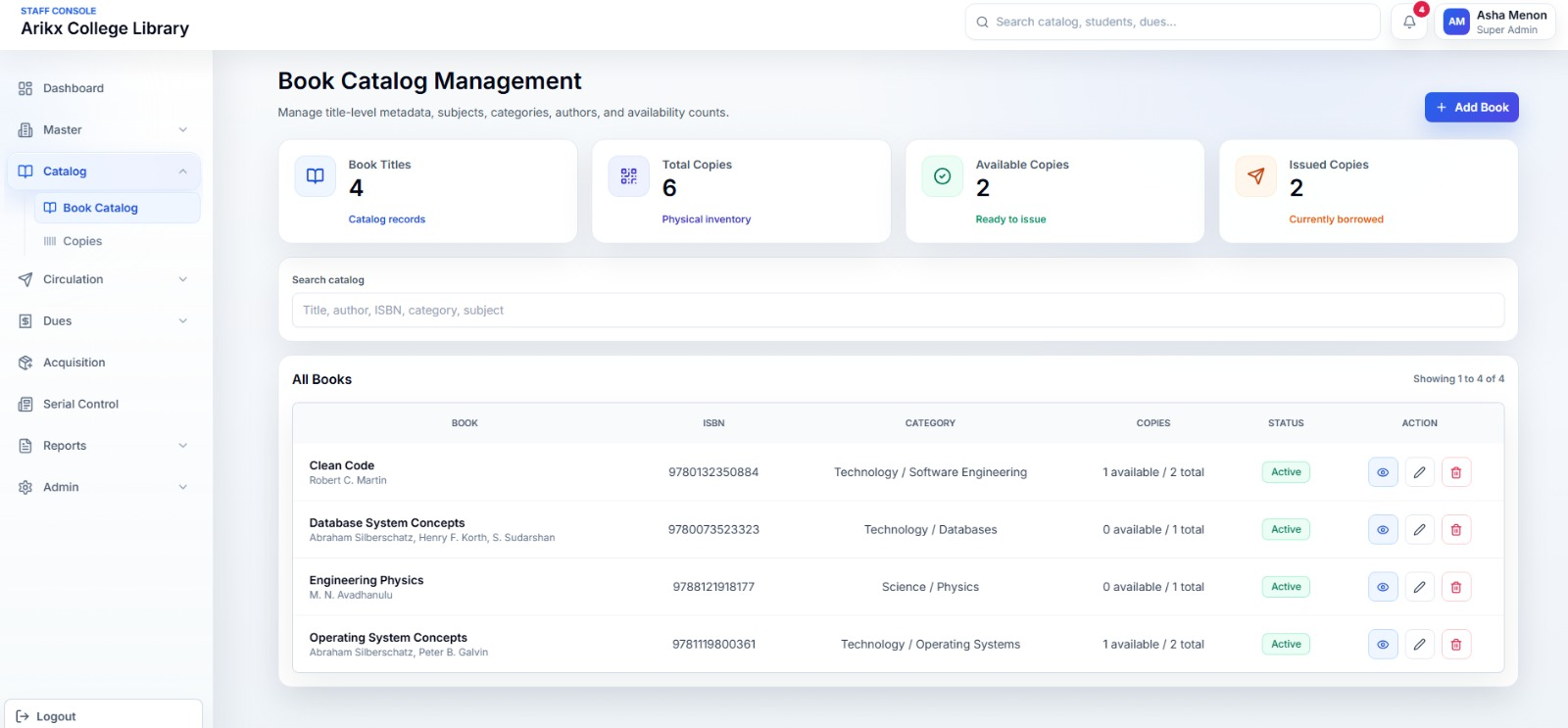This screenshot has height=728, width=1568.
Task: Open the Copies submenu item
Action: tap(82, 241)
